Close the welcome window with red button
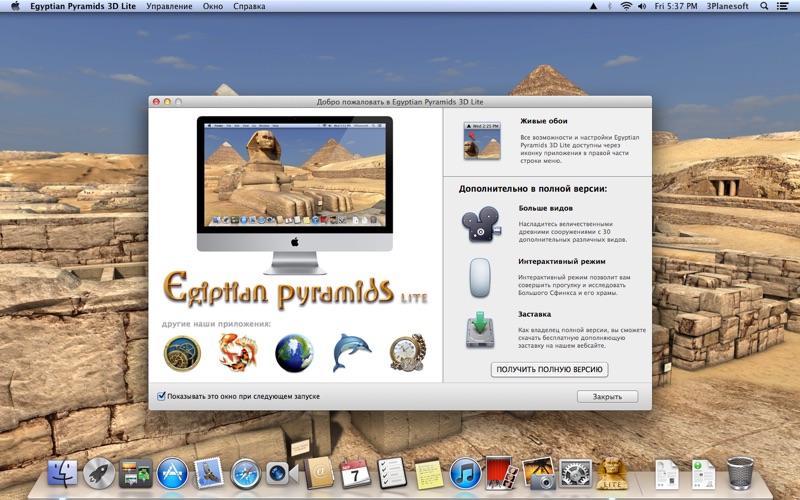This screenshot has width=800, height=500. tap(156, 102)
